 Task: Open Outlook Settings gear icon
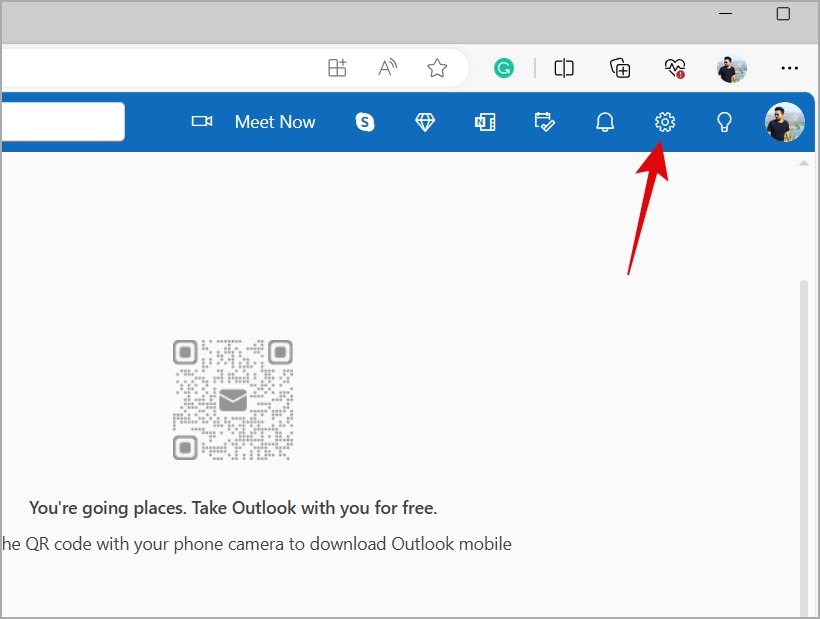665,122
